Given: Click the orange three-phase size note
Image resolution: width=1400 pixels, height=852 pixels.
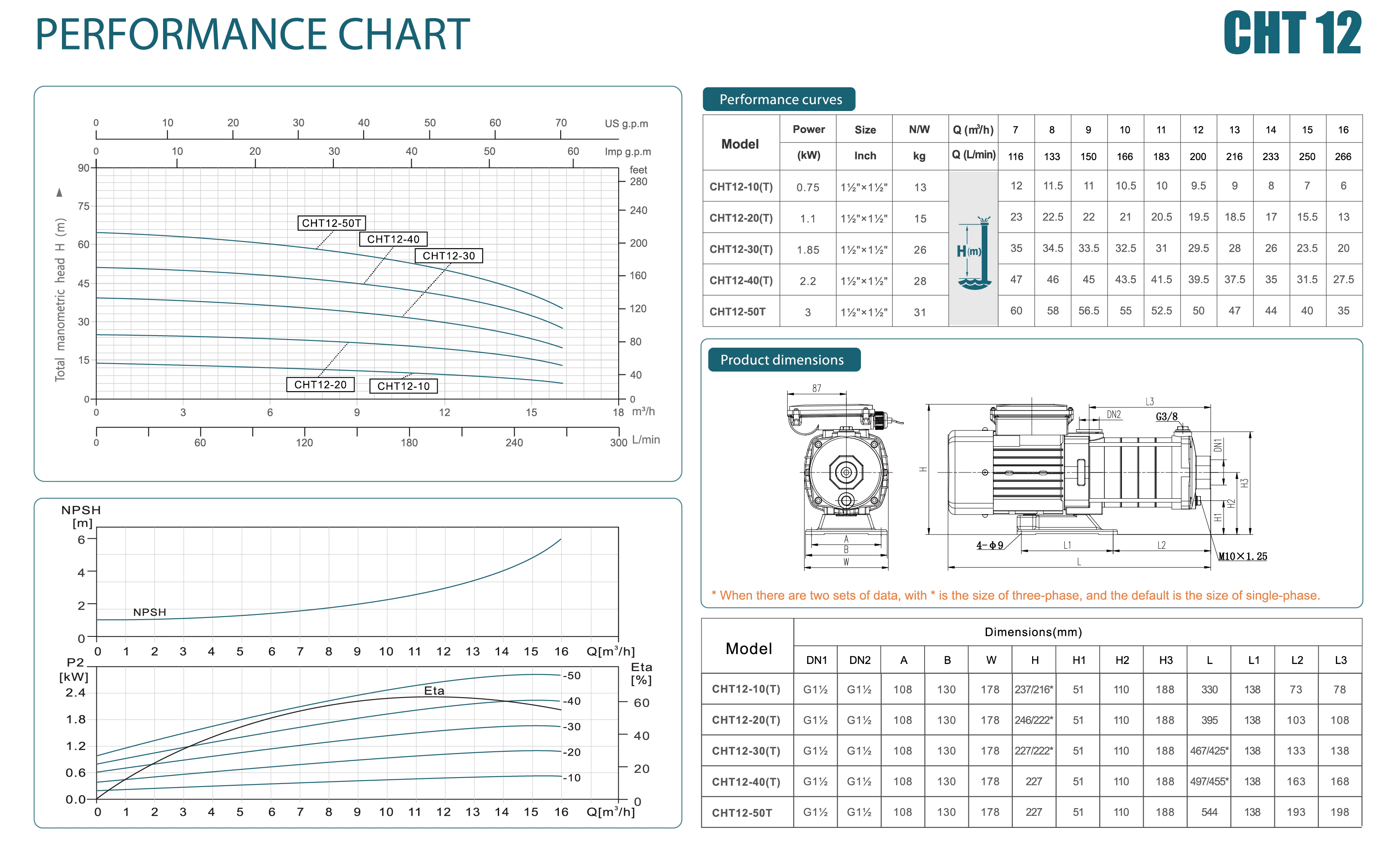Looking at the screenshot, I should click(x=1015, y=595).
